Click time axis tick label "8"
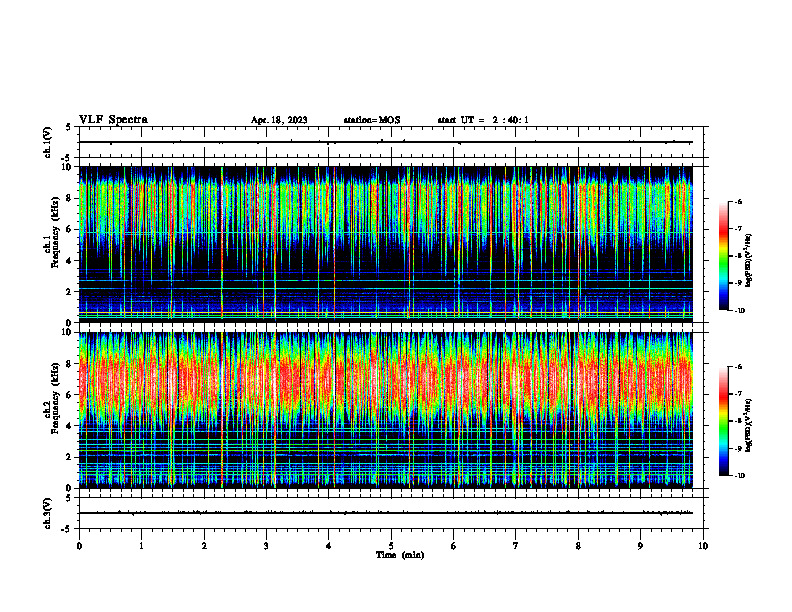 click(578, 546)
